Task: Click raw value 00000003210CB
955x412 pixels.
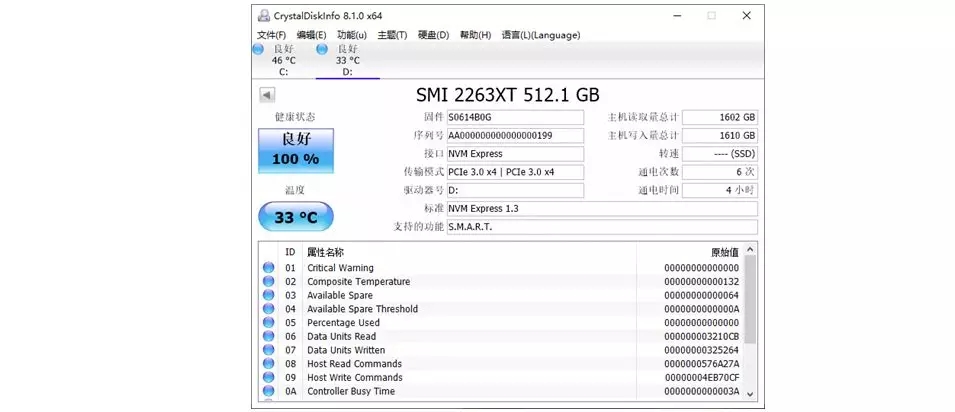Action: pos(702,336)
